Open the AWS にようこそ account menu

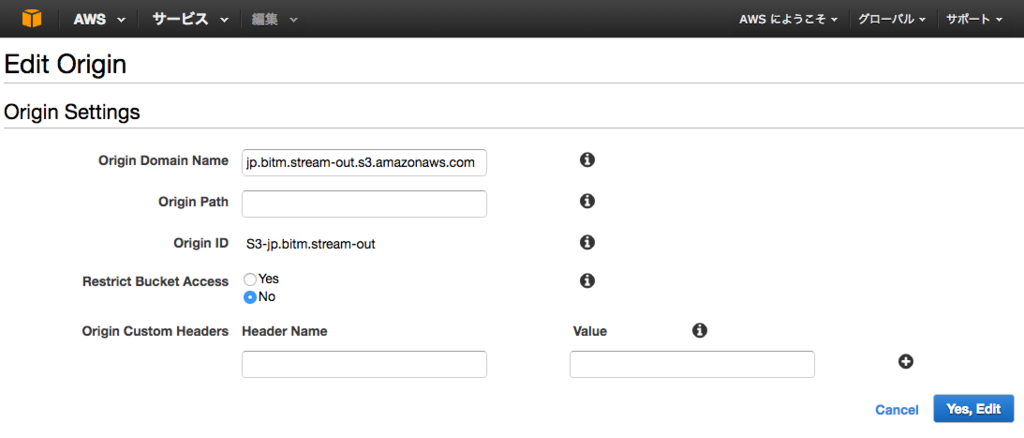788,20
